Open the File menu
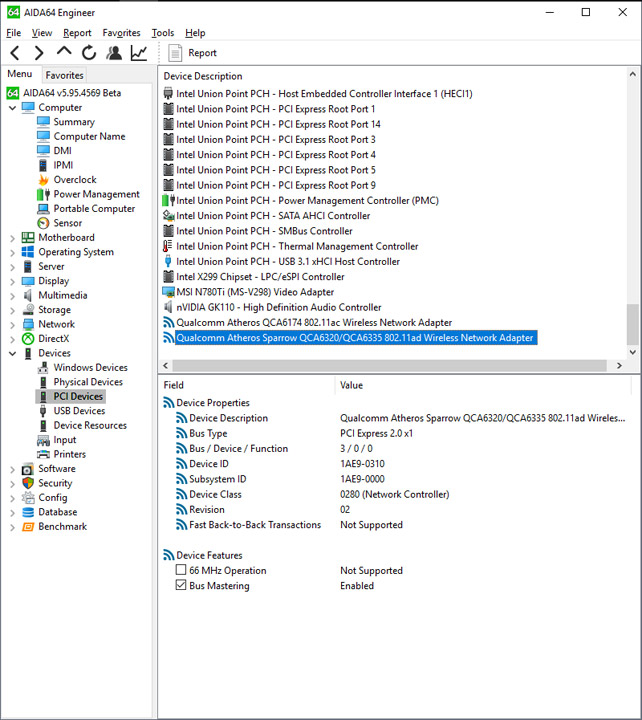 (13, 33)
